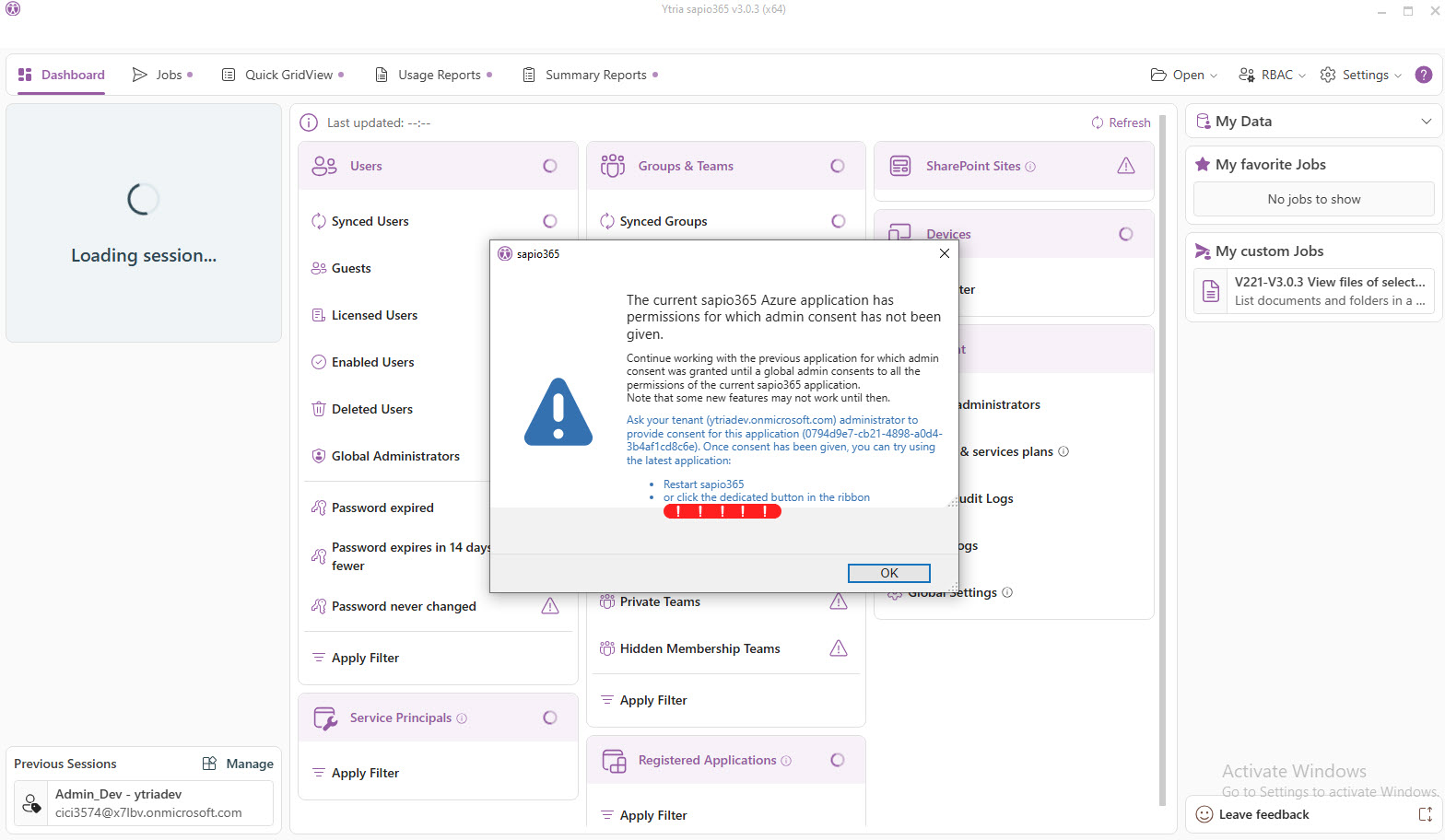Switch to the Quick GridView tab
The height and width of the screenshot is (840, 1445).
tap(282, 75)
